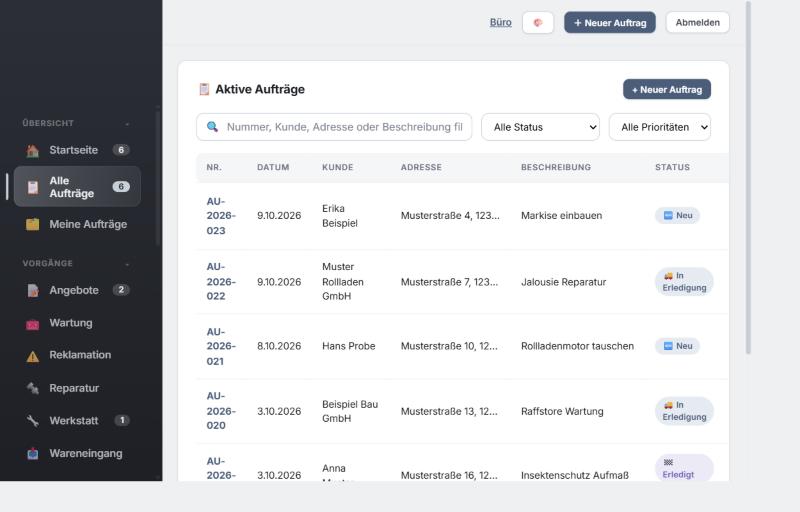This screenshot has width=800, height=512.
Task: Click the Wareneingang inbox icon
Action: click(x=33, y=454)
